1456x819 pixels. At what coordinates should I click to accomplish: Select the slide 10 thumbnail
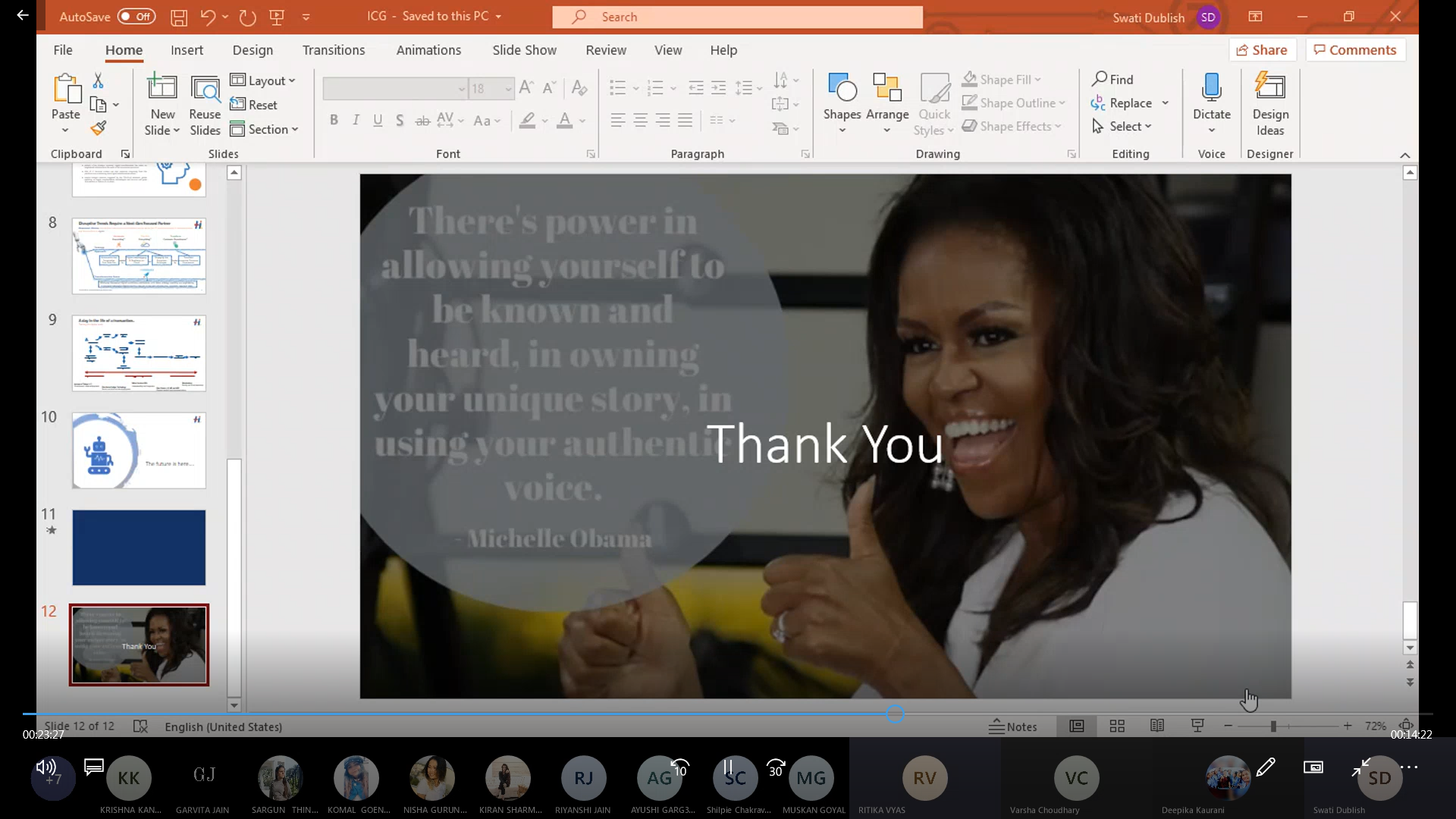139,450
